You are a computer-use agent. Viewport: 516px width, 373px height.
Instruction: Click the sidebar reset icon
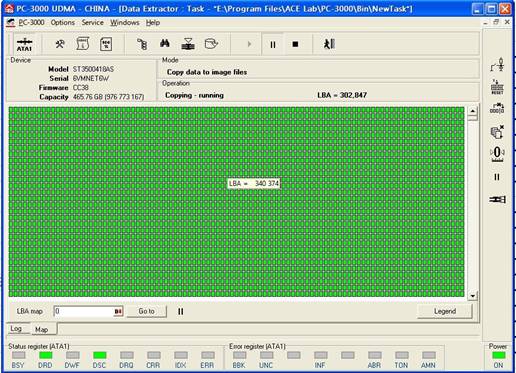click(497, 87)
